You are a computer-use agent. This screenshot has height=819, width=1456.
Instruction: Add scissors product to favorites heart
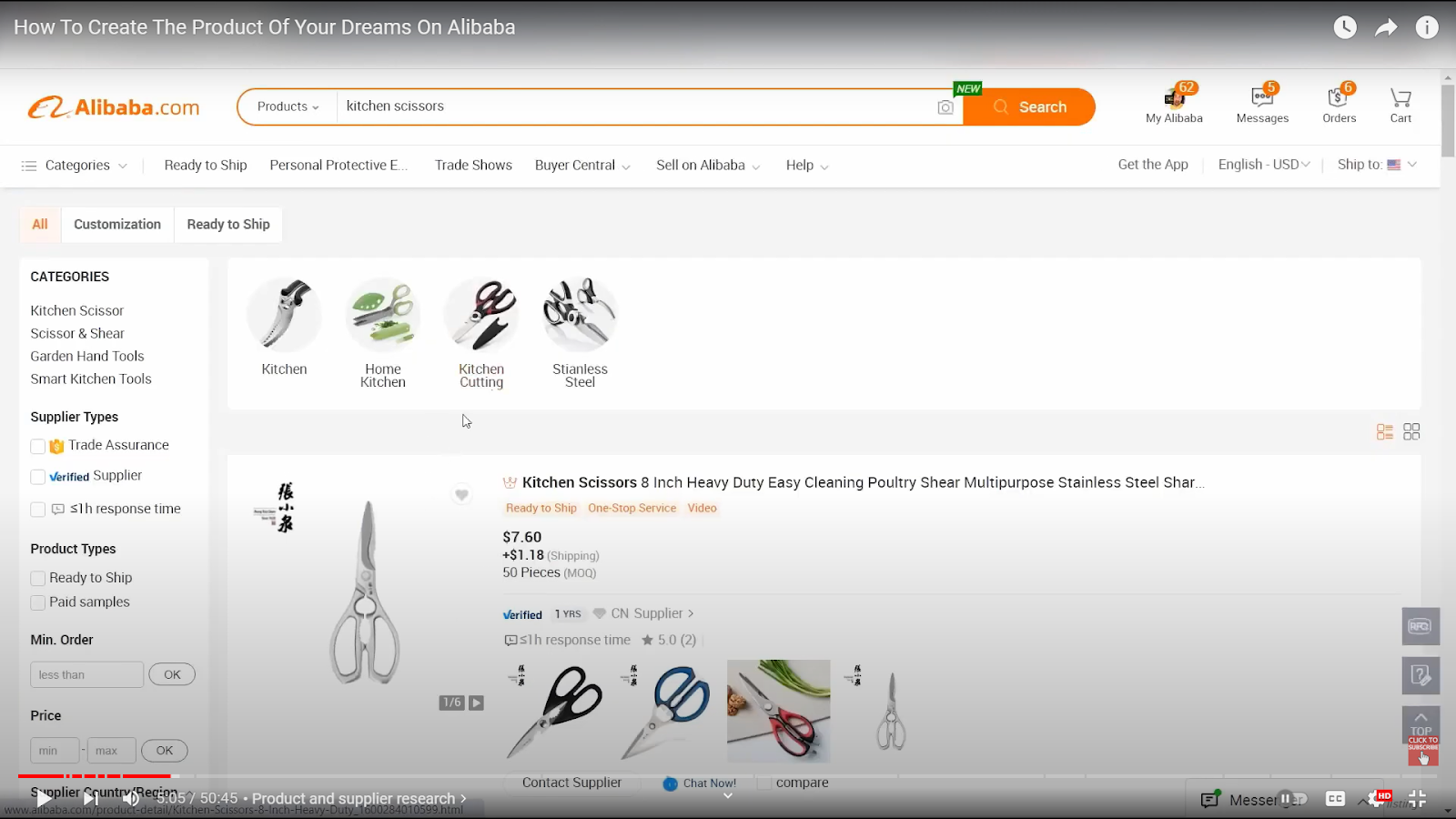[461, 494]
